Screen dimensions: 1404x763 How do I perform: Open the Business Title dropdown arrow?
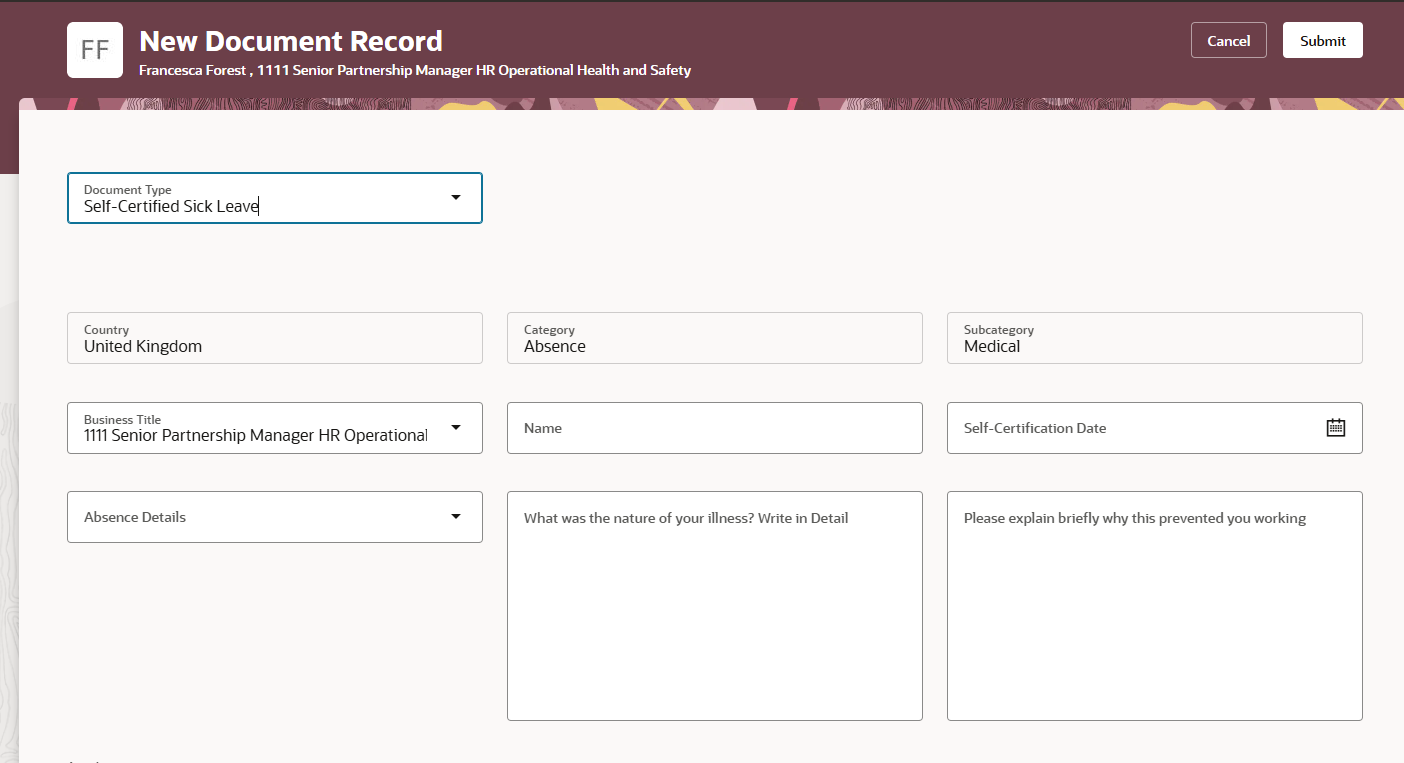456,428
